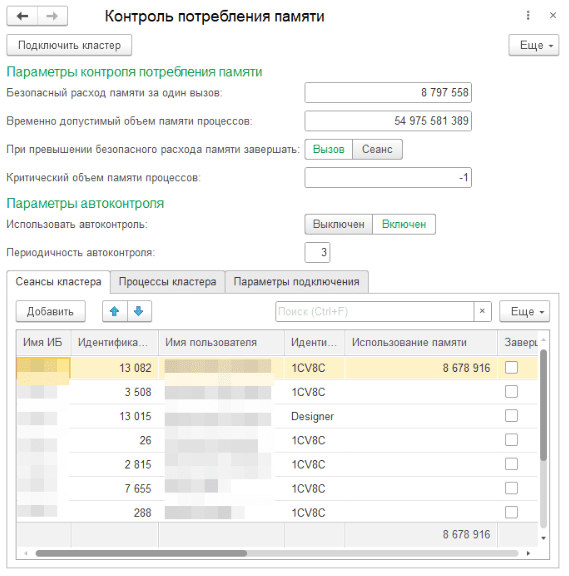Open the Еще dropdown beside search
The image size is (569, 576).
point(525,311)
